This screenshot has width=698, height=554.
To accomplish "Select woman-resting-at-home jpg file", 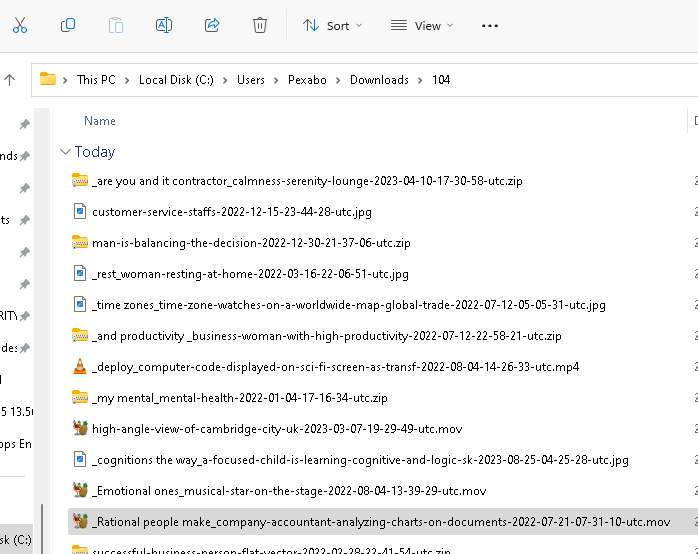I will point(250,274).
